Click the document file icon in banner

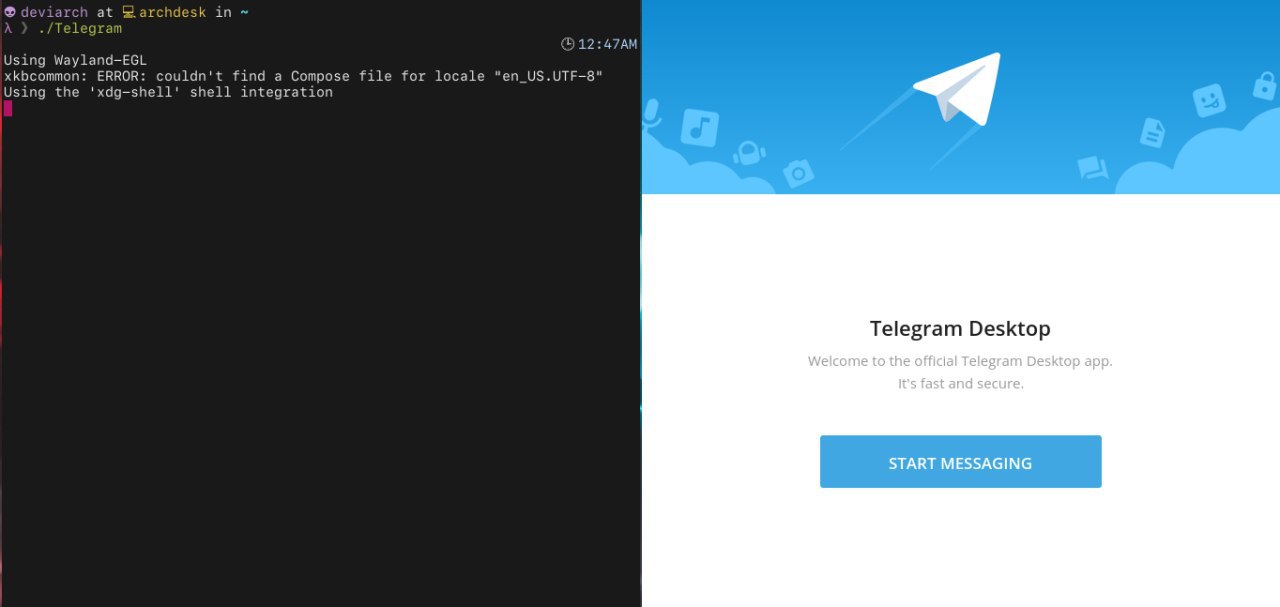(1153, 132)
